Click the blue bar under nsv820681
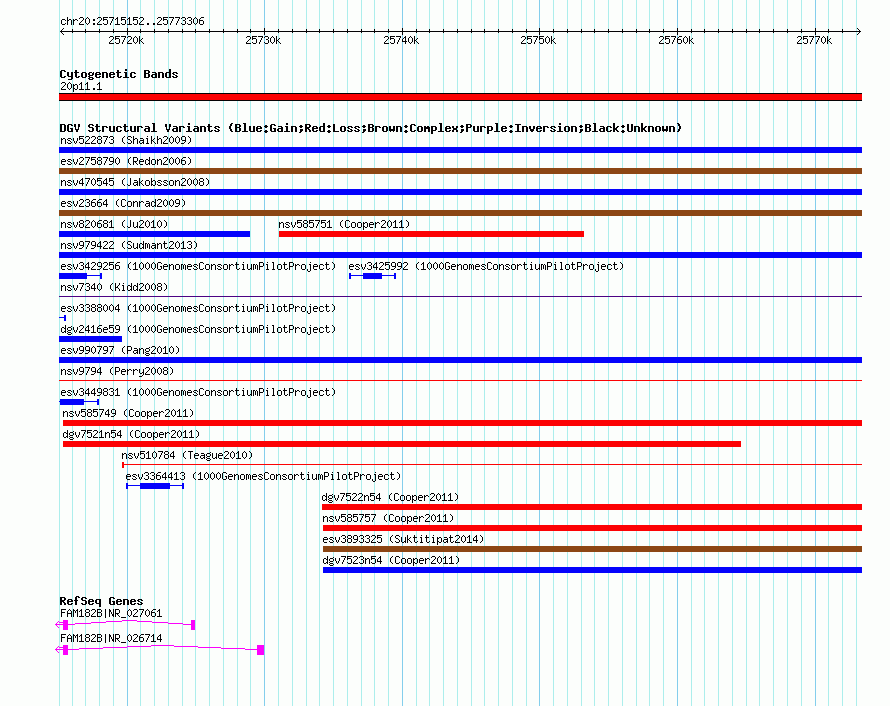The image size is (890, 706). point(154,234)
